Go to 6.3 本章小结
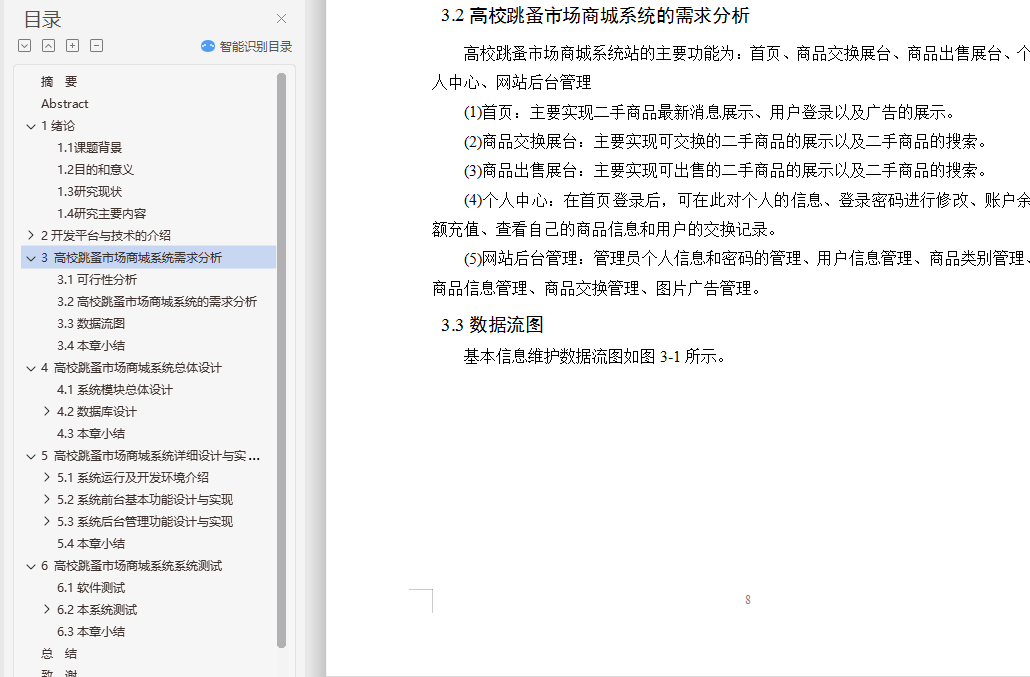 tap(91, 632)
